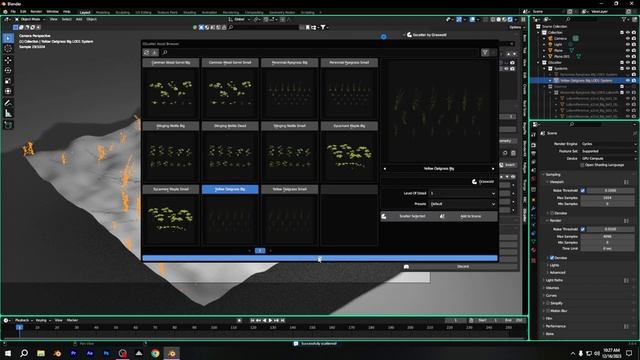Screen dimensions: 640x360
Task: Open Blender from the Windows taskbar
Action: pyautogui.click(x=172, y=353)
